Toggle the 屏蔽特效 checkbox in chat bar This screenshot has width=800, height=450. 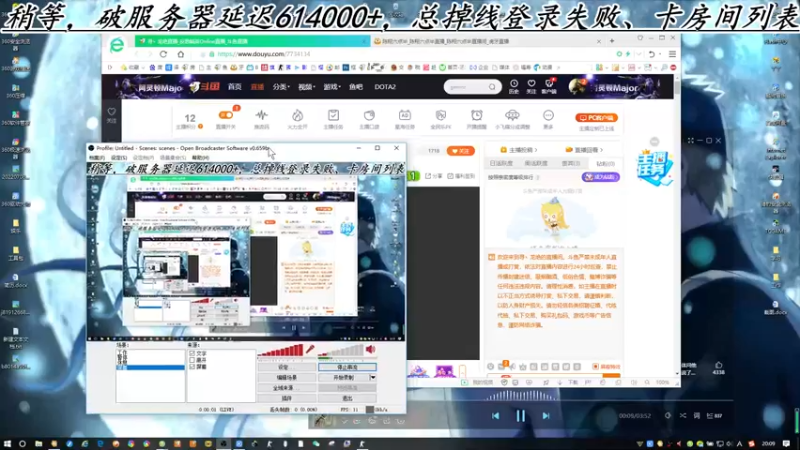(595, 366)
